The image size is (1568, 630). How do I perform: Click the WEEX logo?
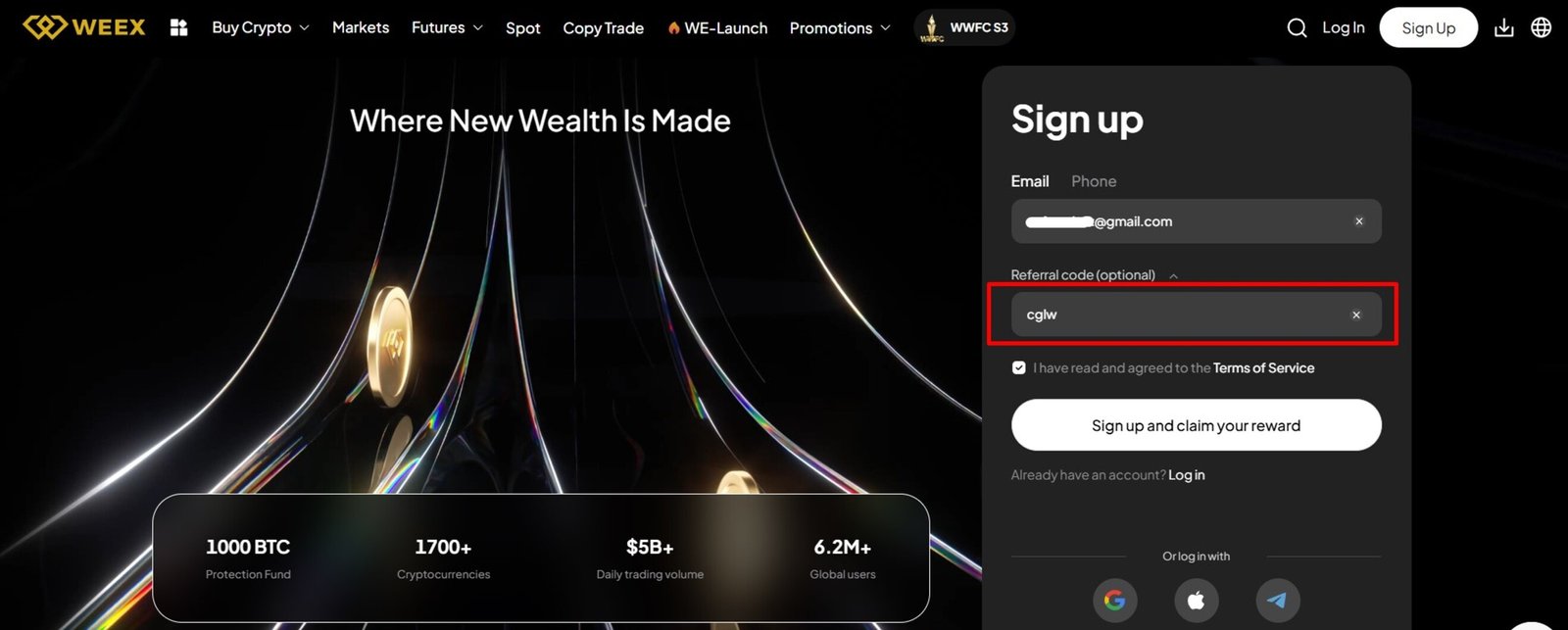pyautogui.click(x=83, y=26)
